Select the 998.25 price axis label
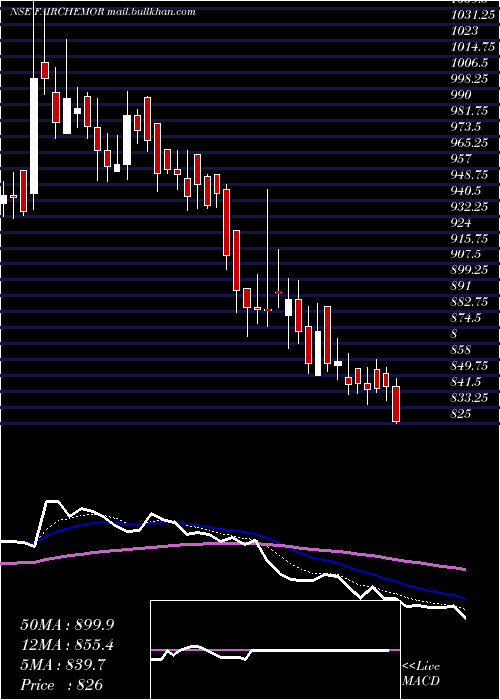500x700 pixels. [470, 79]
